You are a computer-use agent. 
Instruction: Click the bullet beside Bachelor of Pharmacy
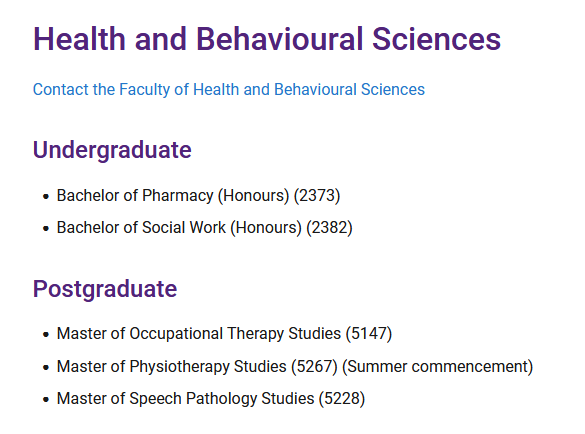point(46,196)
